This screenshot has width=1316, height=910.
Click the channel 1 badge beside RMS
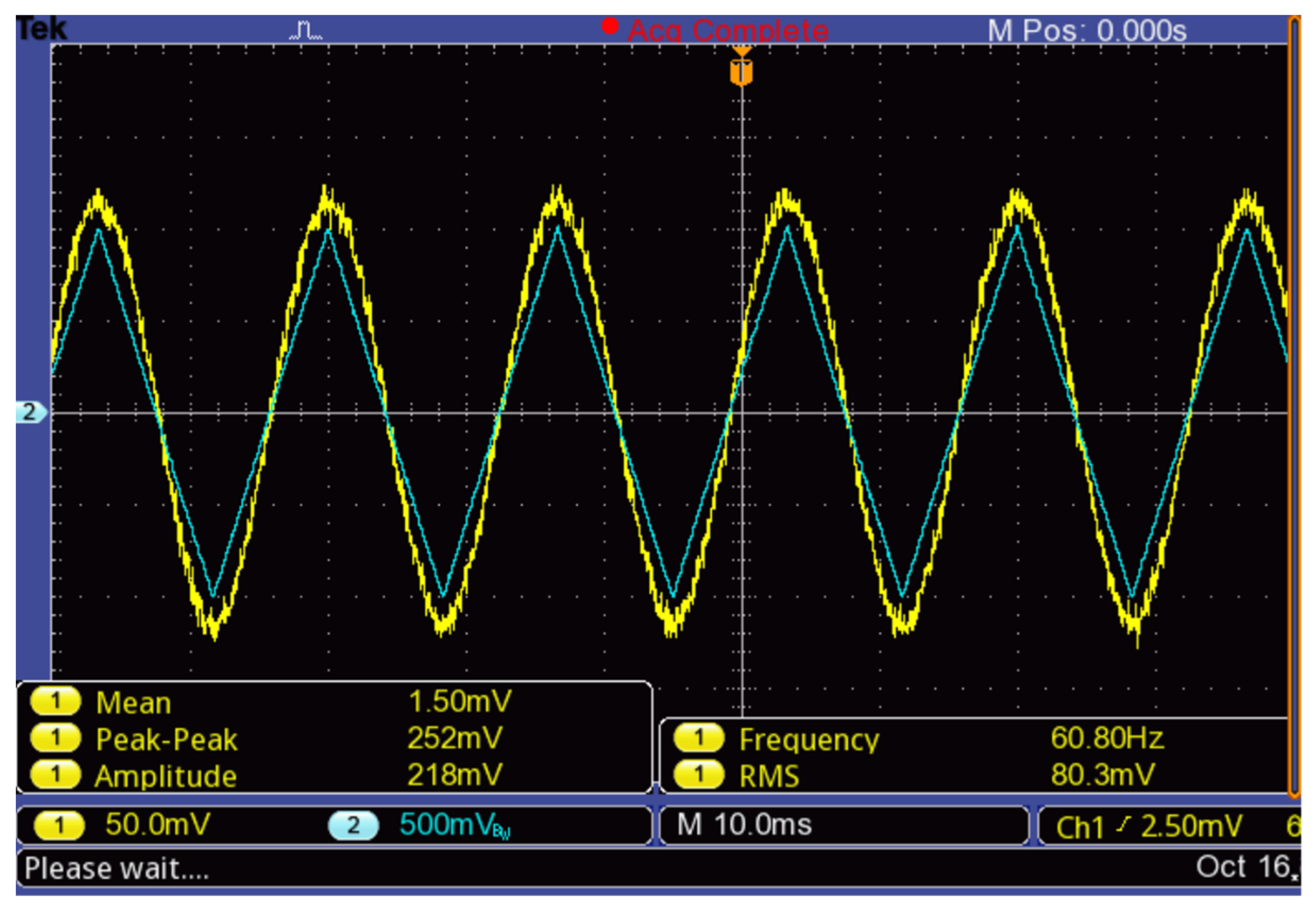pyautogui.click(x=699, y=775)
